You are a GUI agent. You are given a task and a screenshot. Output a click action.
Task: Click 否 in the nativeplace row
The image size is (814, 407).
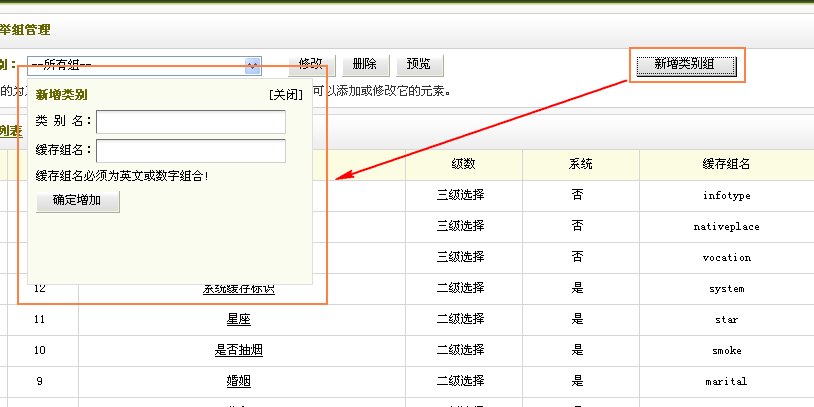(577, 226)
